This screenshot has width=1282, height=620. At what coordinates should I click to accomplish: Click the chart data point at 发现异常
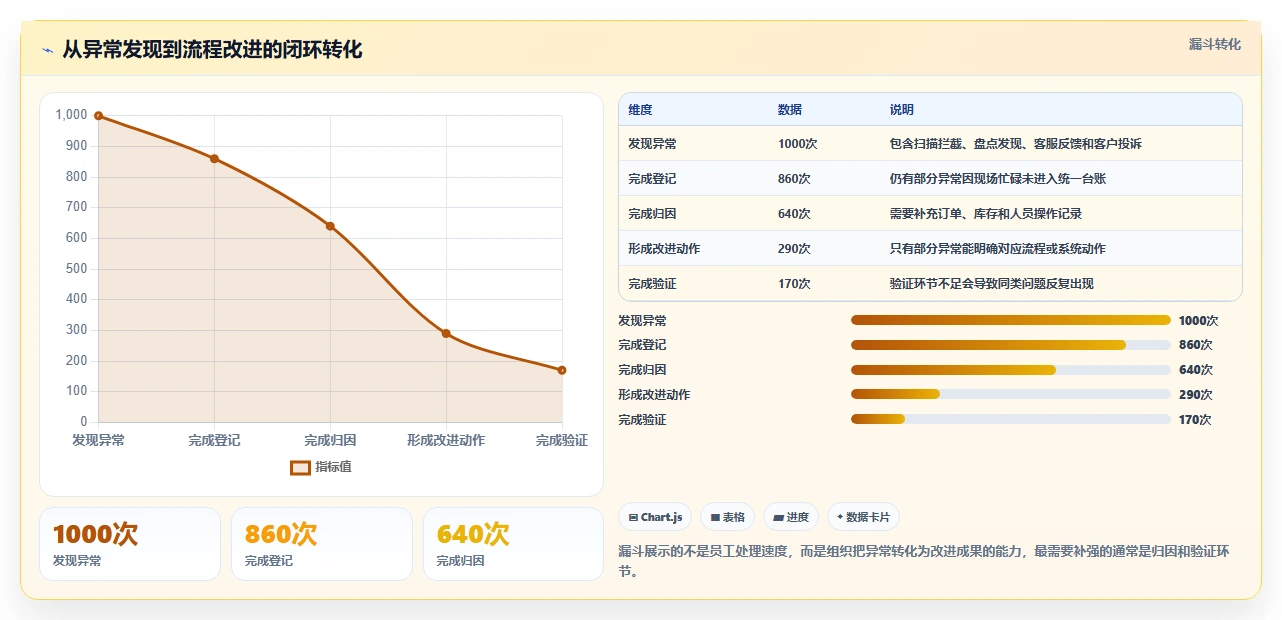98,116
